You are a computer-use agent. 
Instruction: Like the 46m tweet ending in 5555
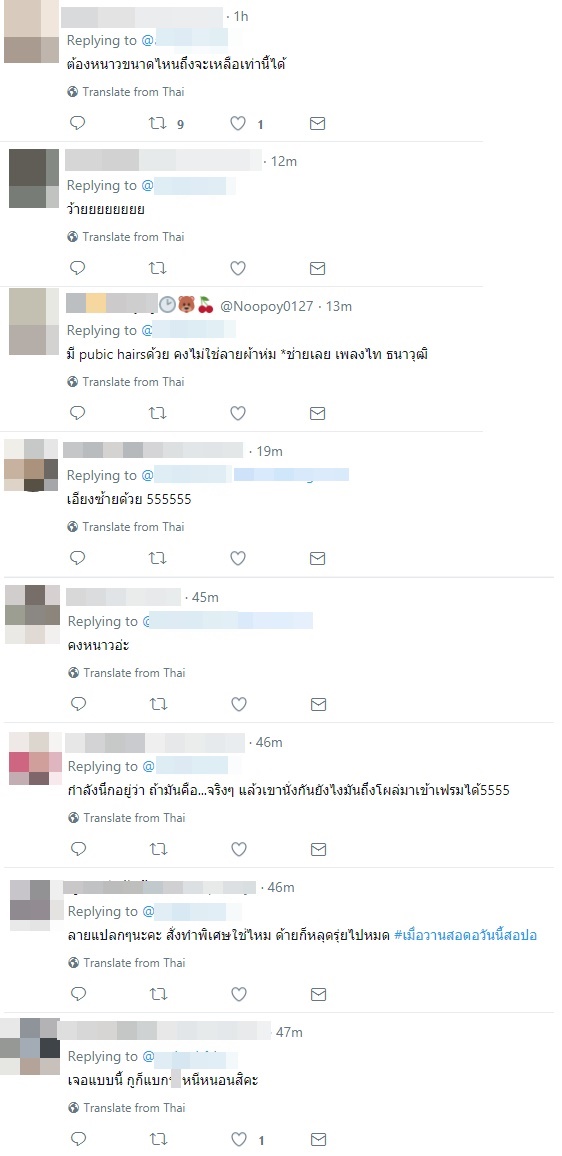(238, 849)
